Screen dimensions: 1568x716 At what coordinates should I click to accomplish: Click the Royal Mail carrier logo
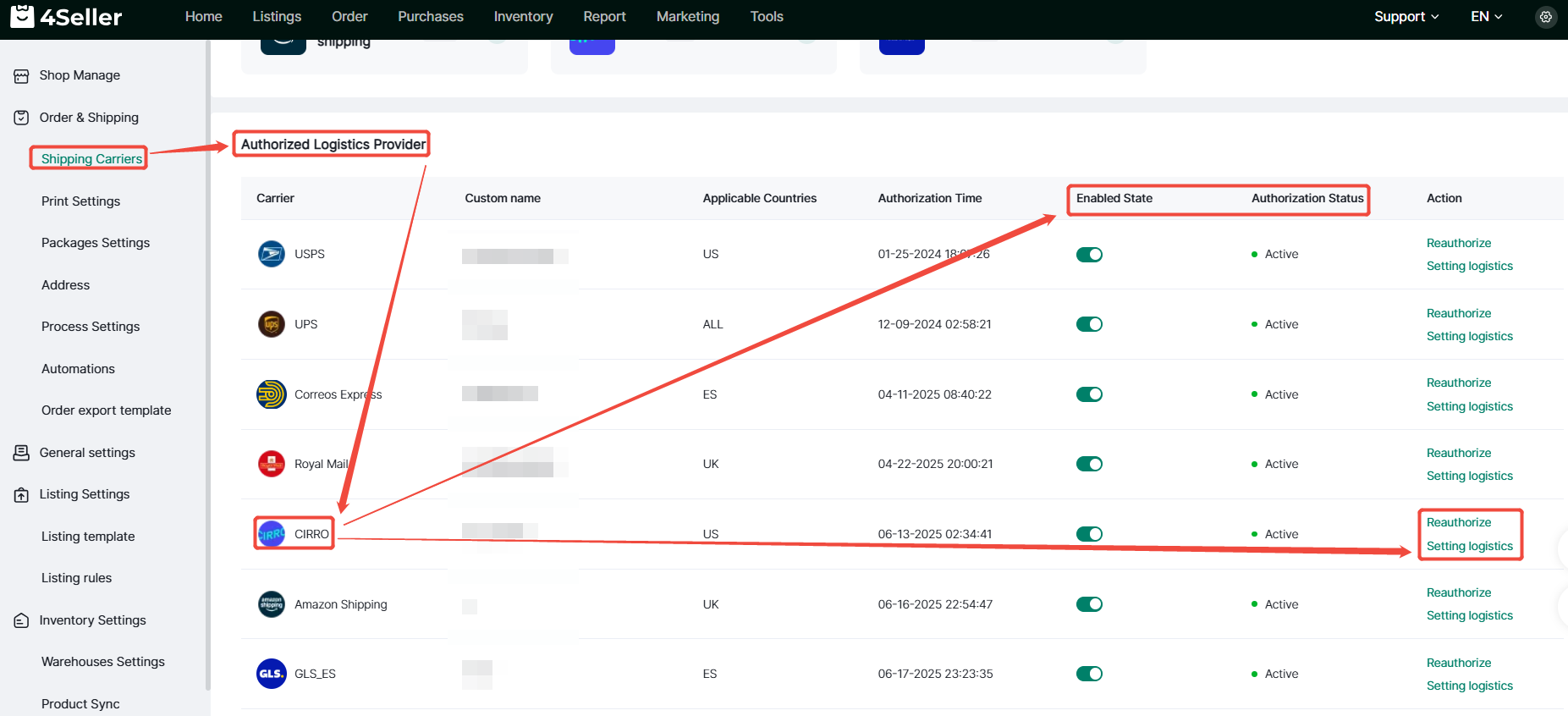coord(271,464)
